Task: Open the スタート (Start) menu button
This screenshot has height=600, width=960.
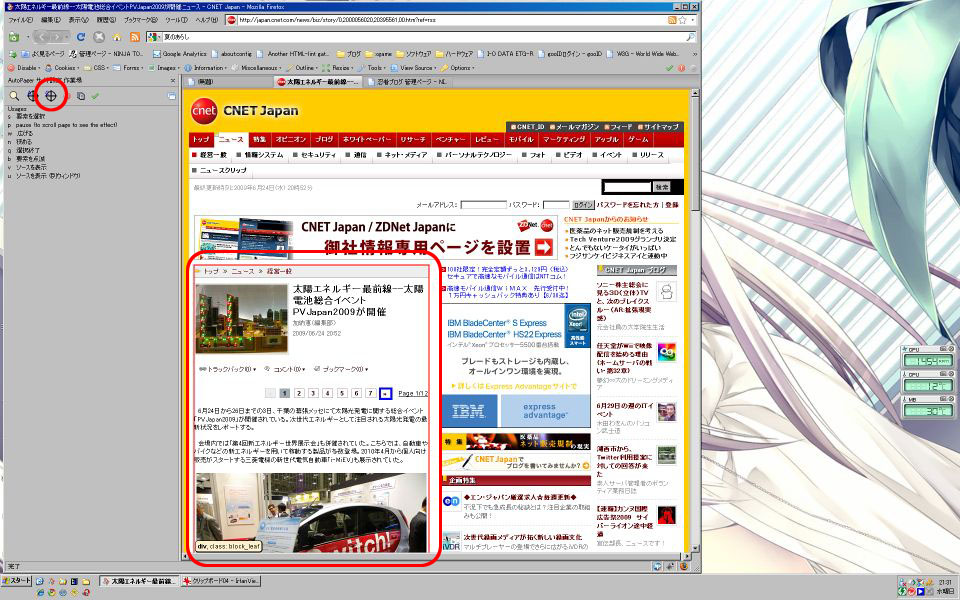Action: coord(17,580)
